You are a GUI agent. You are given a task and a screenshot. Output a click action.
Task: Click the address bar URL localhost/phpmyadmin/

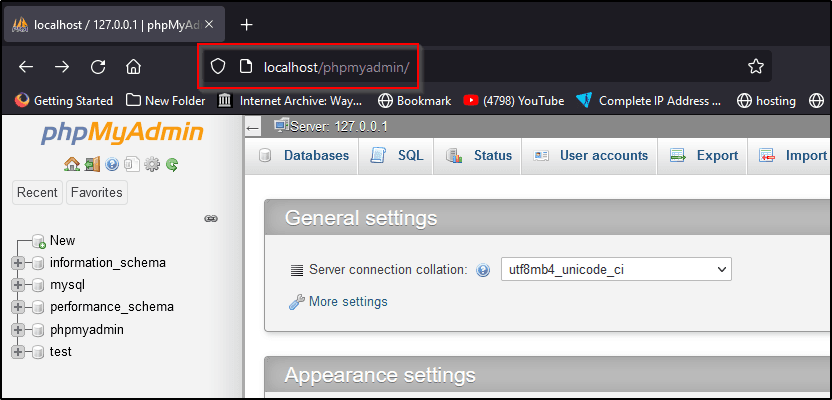pyautogui.click(x=336, y=67)
